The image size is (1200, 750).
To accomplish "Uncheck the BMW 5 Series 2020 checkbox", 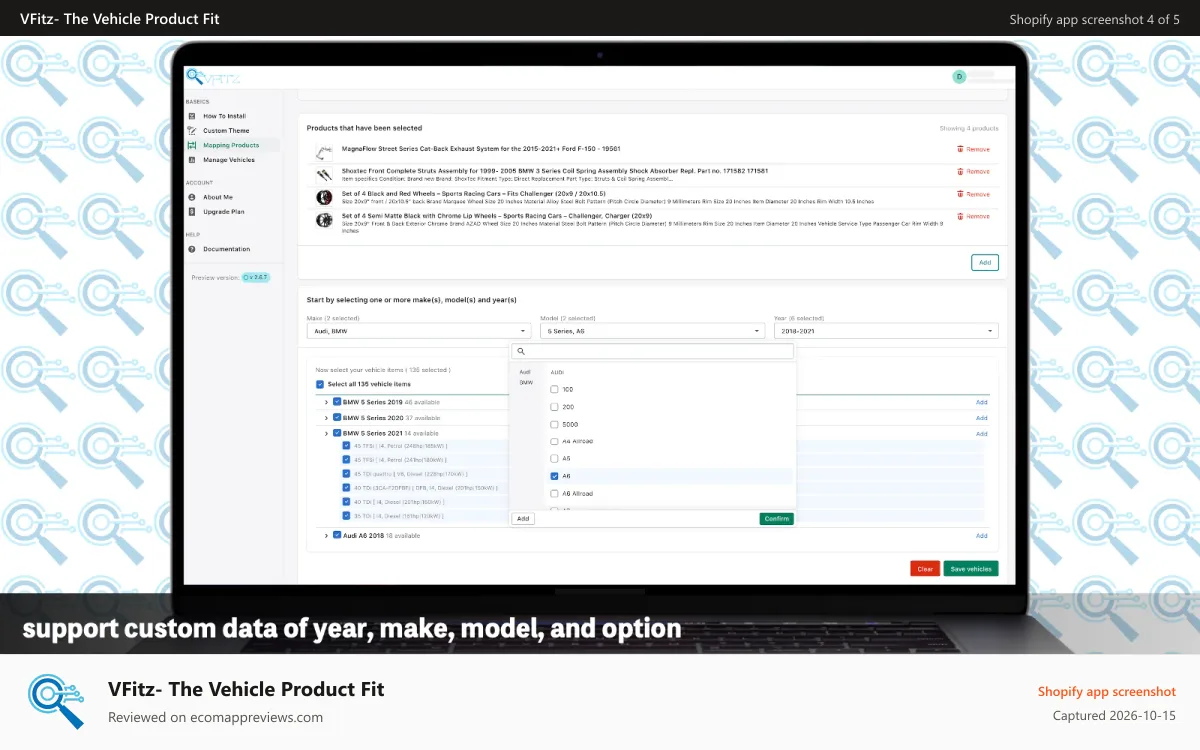I will [x=337, y=418].
